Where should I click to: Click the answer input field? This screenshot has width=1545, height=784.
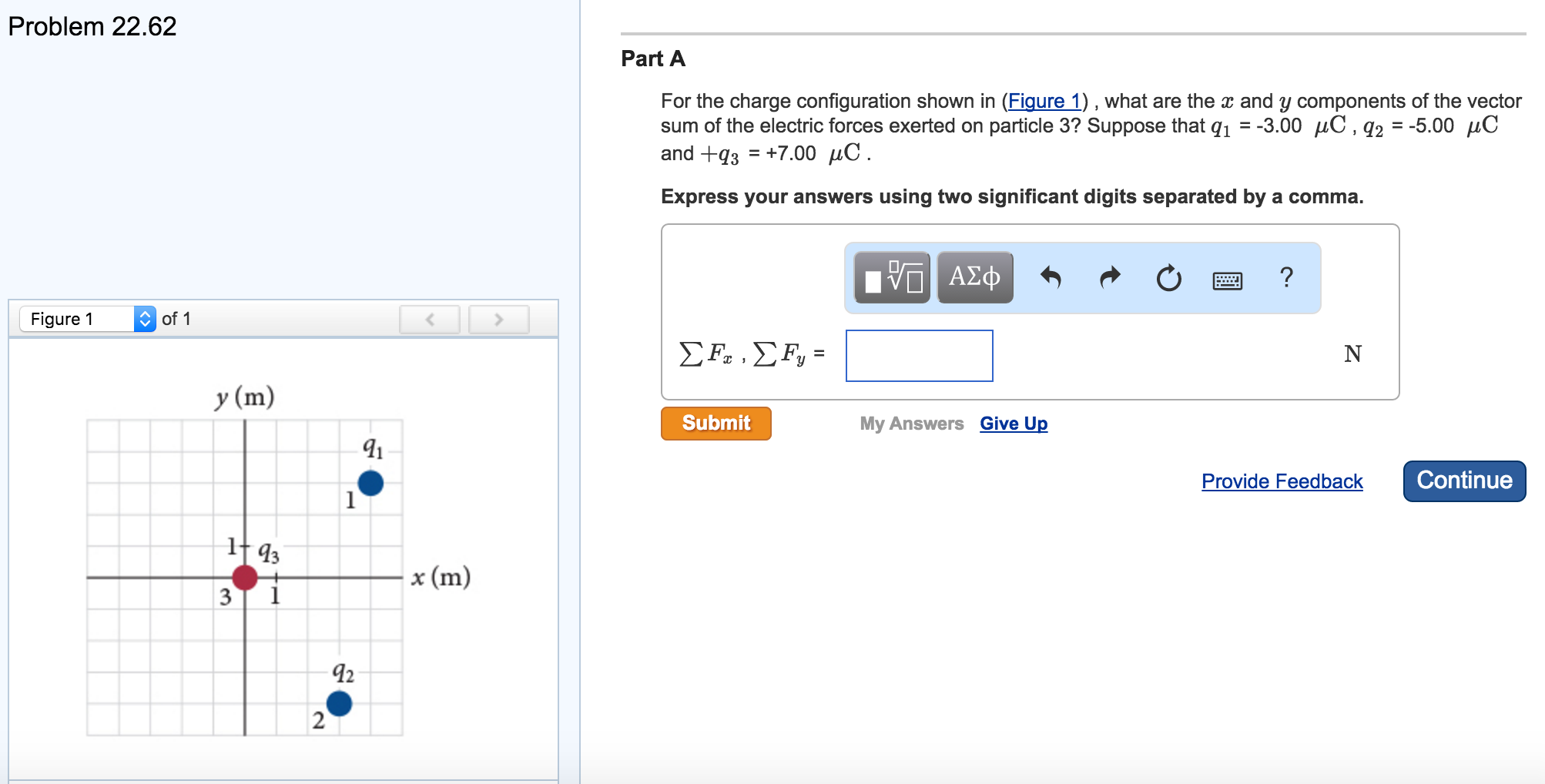[919, 356]
